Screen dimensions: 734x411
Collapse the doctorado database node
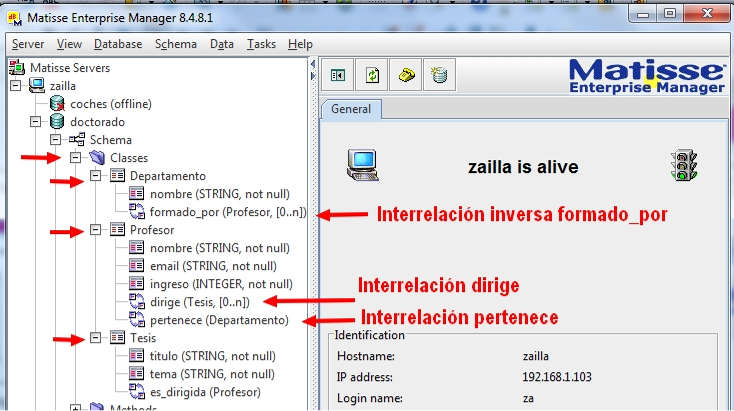pos(36,122)
